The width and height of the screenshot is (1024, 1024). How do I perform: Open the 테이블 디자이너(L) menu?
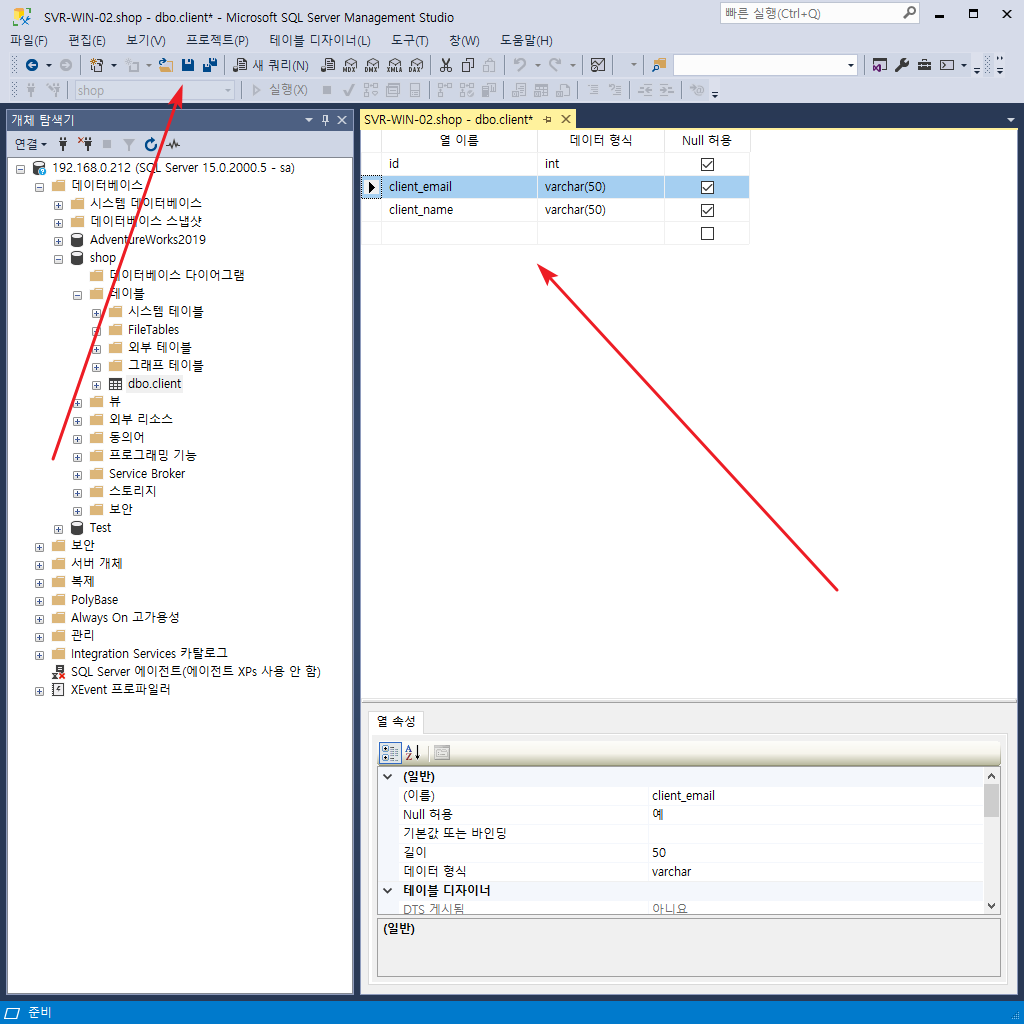pos(320,40)
